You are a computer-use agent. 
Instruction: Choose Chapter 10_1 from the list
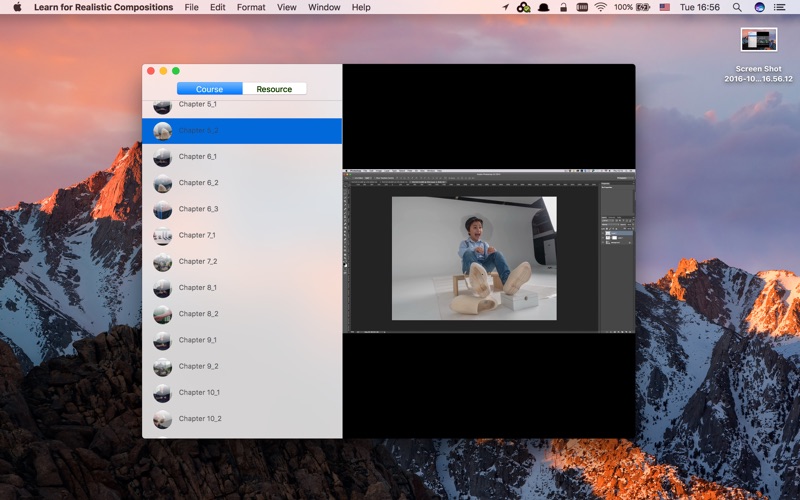tap(242, 392)
